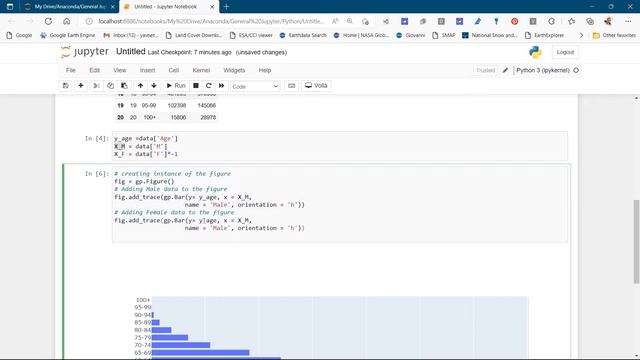This screenshot has width=640, height=360.
Task: Switch to the My Drive/Anaconda browser tab
Action: click(x=69, y=7)
